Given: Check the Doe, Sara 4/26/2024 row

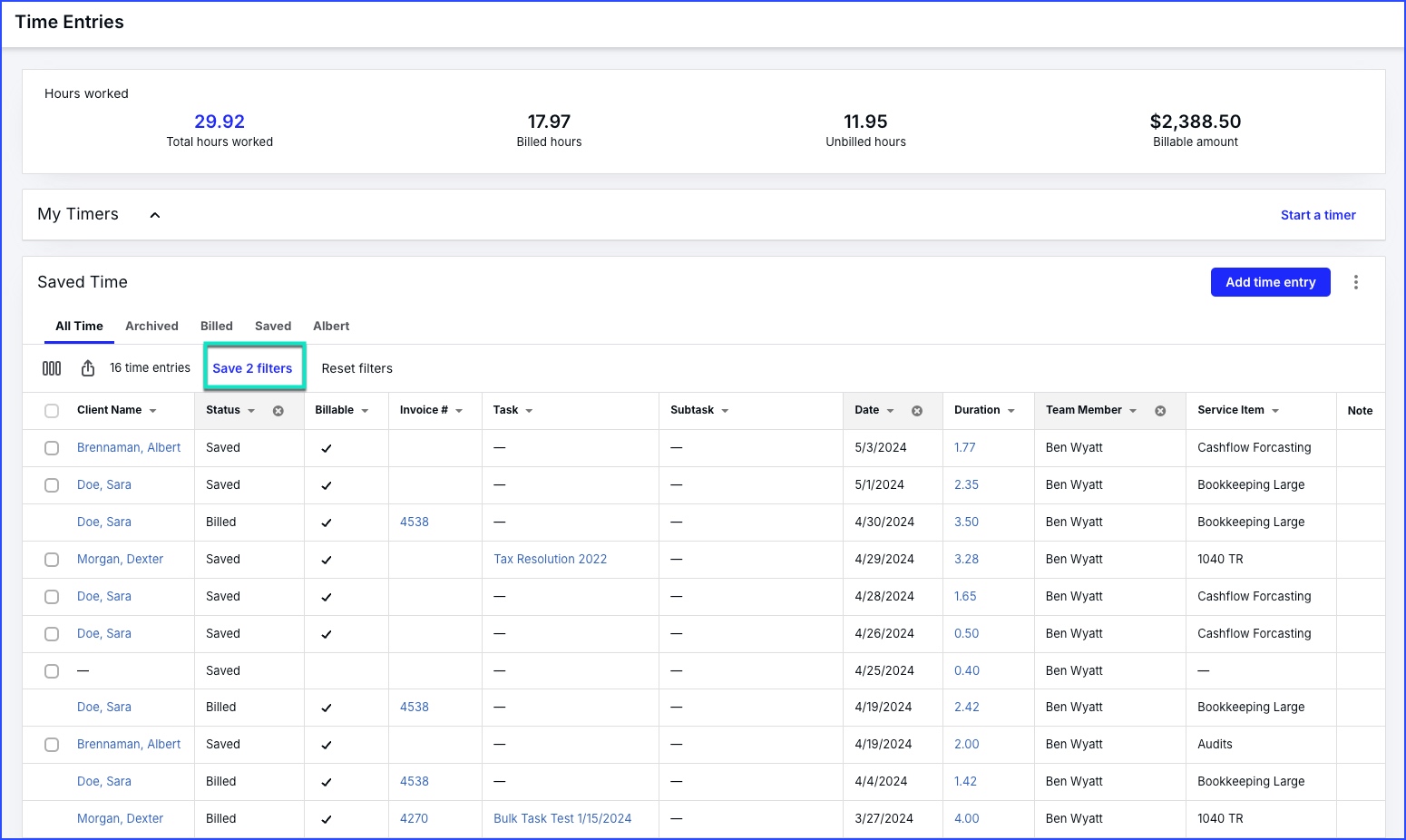Looking at the screenshot, I should pyautogui.click(x=52, y=634).
